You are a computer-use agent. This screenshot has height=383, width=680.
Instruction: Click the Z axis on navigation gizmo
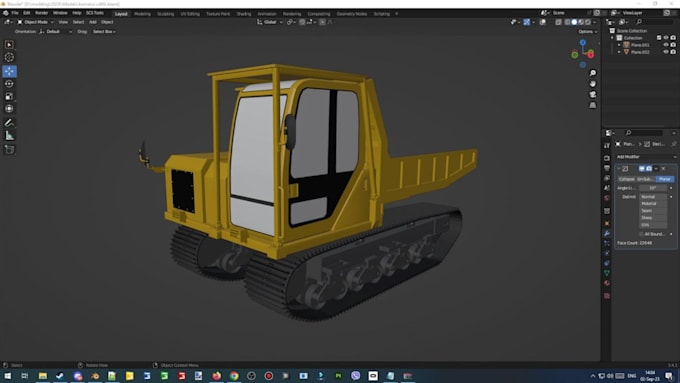(583, 43)
